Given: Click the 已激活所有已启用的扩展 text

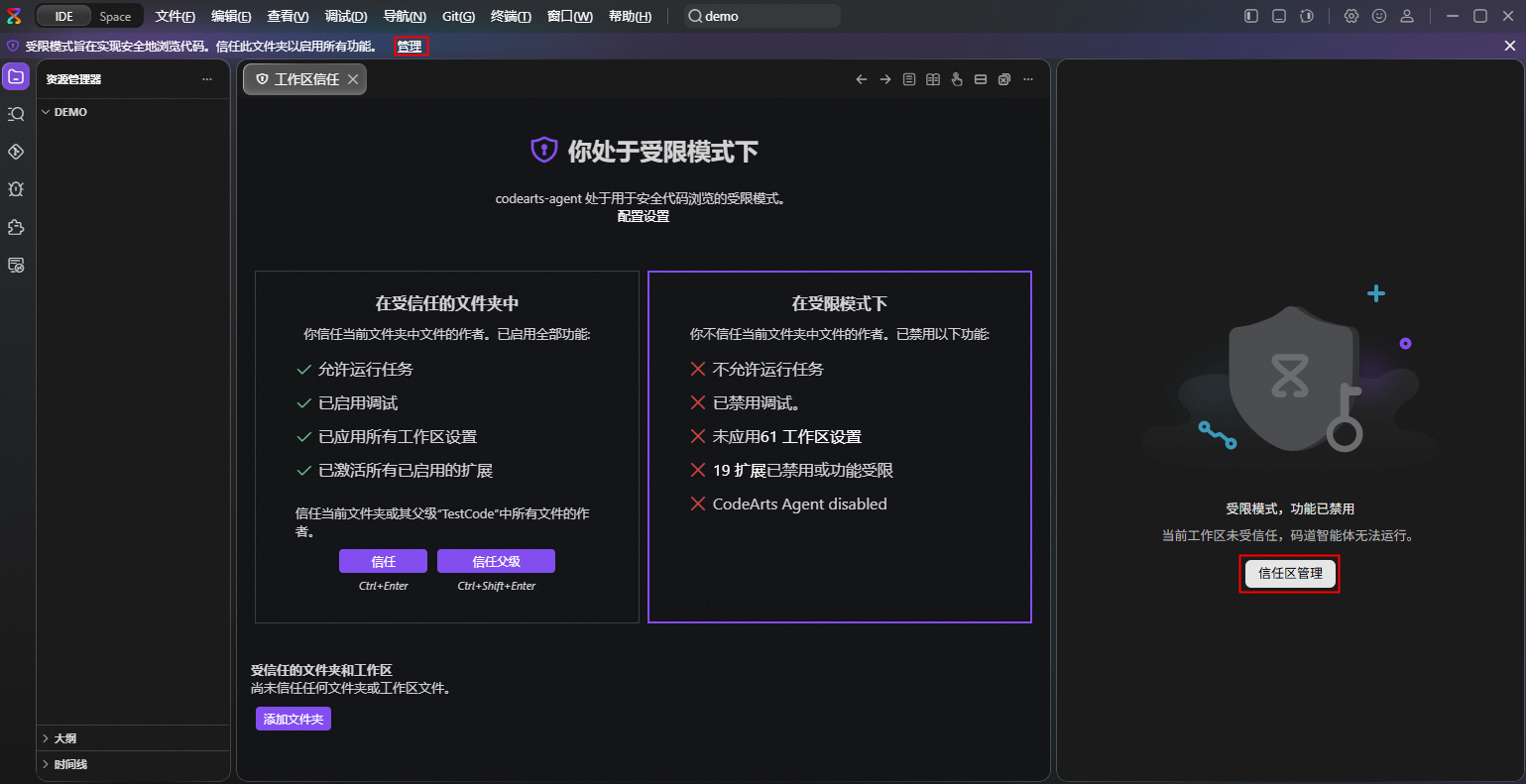Looking at the screenshot, I should click(x=406, y=470).
